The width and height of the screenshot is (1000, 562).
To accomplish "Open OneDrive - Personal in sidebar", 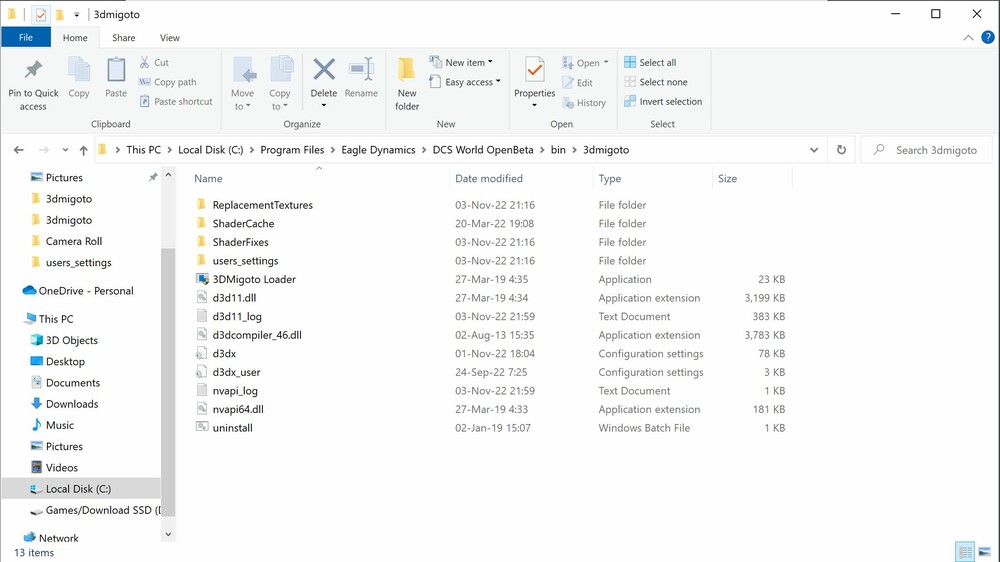I will pos(78,291).
